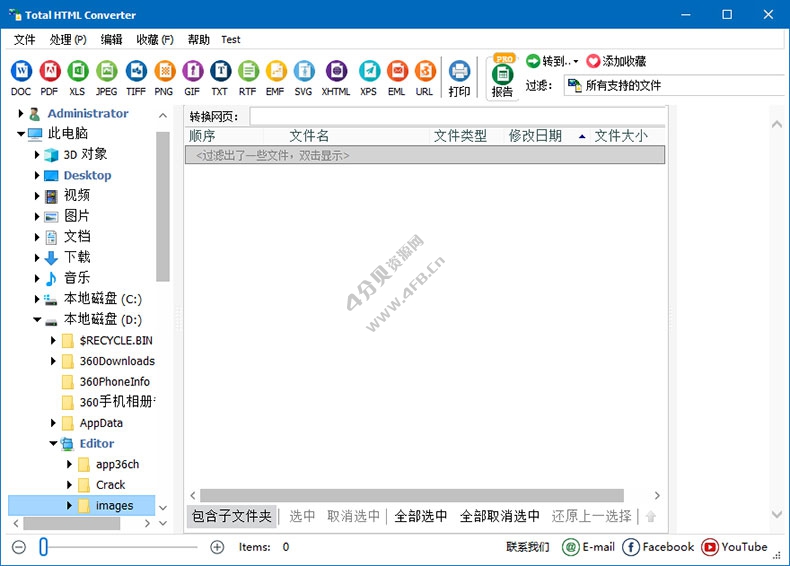Click the zoom slider handle
The height and width of the screenshot is (566, 790).
click(x=43, y=547)
